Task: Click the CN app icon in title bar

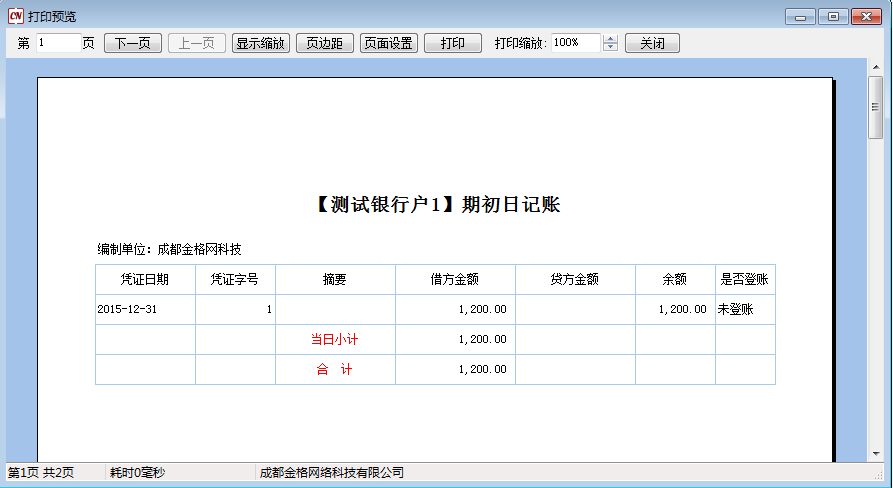Action: [15, 16]
